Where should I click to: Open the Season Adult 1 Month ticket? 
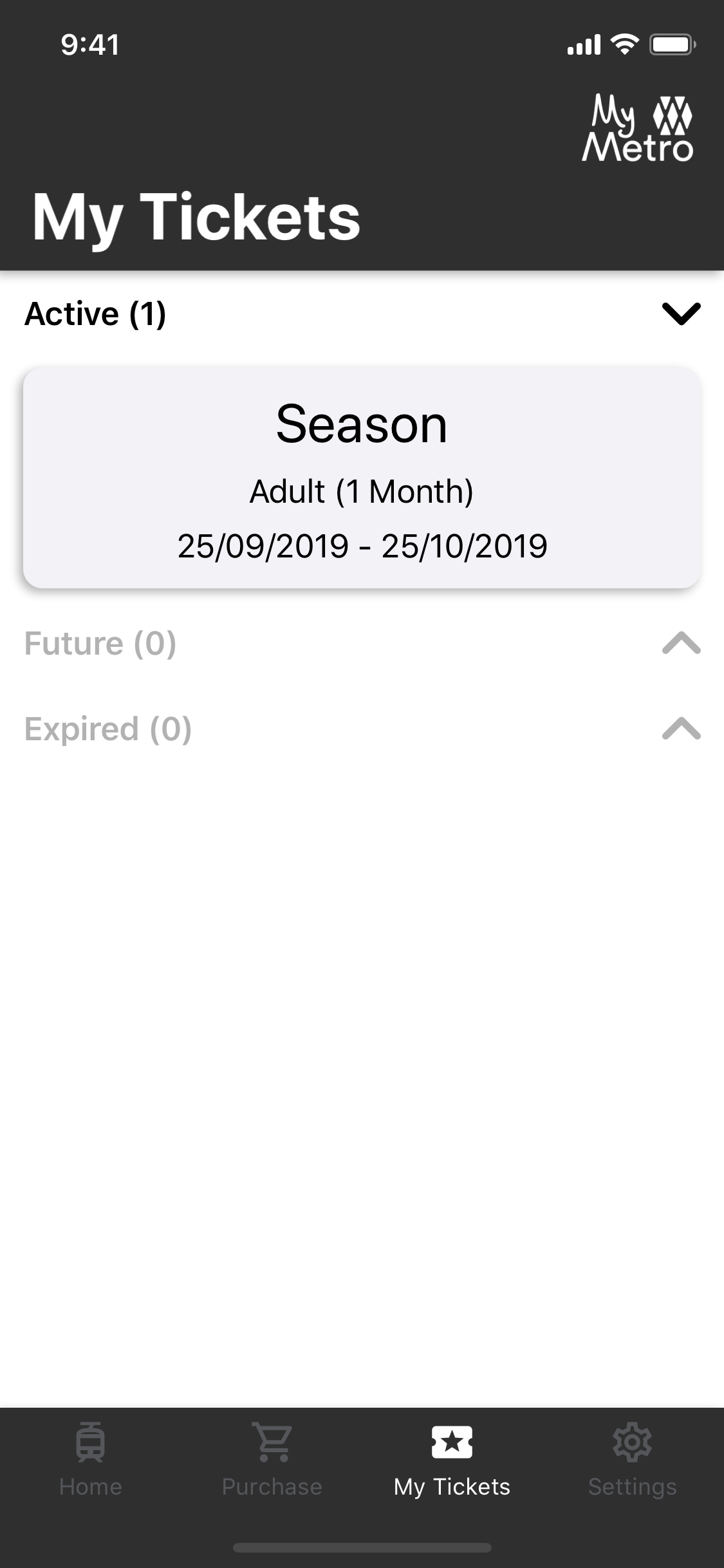tap(362, 478)
